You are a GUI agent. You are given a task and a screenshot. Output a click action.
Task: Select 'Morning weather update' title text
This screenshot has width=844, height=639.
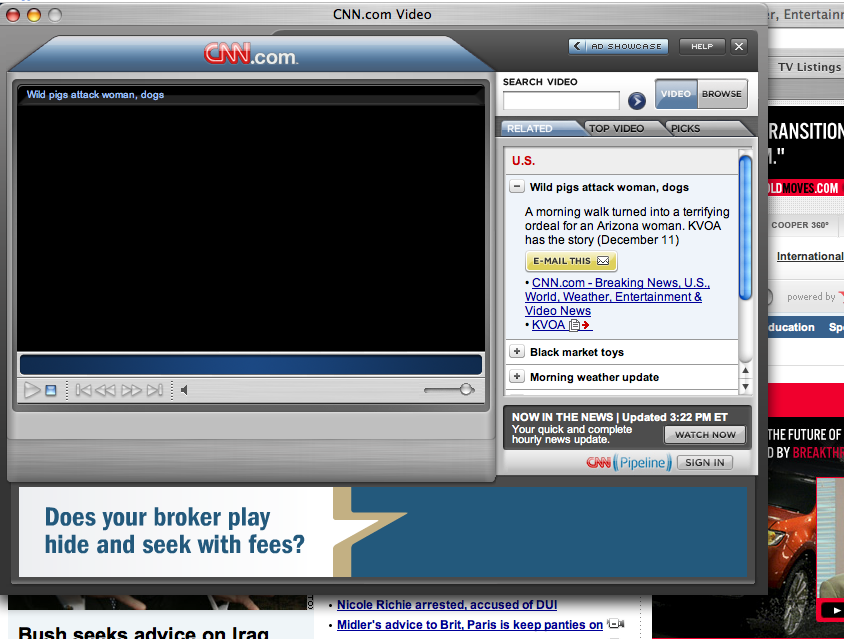tap(594, 377)
